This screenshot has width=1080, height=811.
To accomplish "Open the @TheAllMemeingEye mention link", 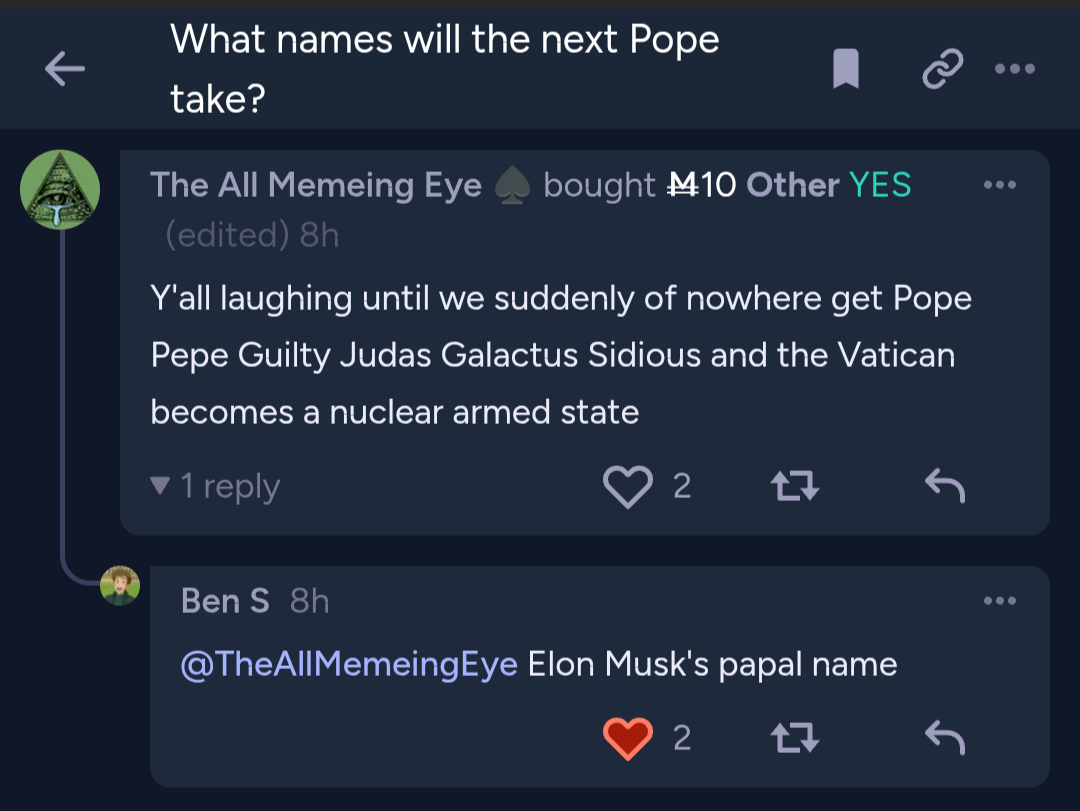I will [349, 664].
